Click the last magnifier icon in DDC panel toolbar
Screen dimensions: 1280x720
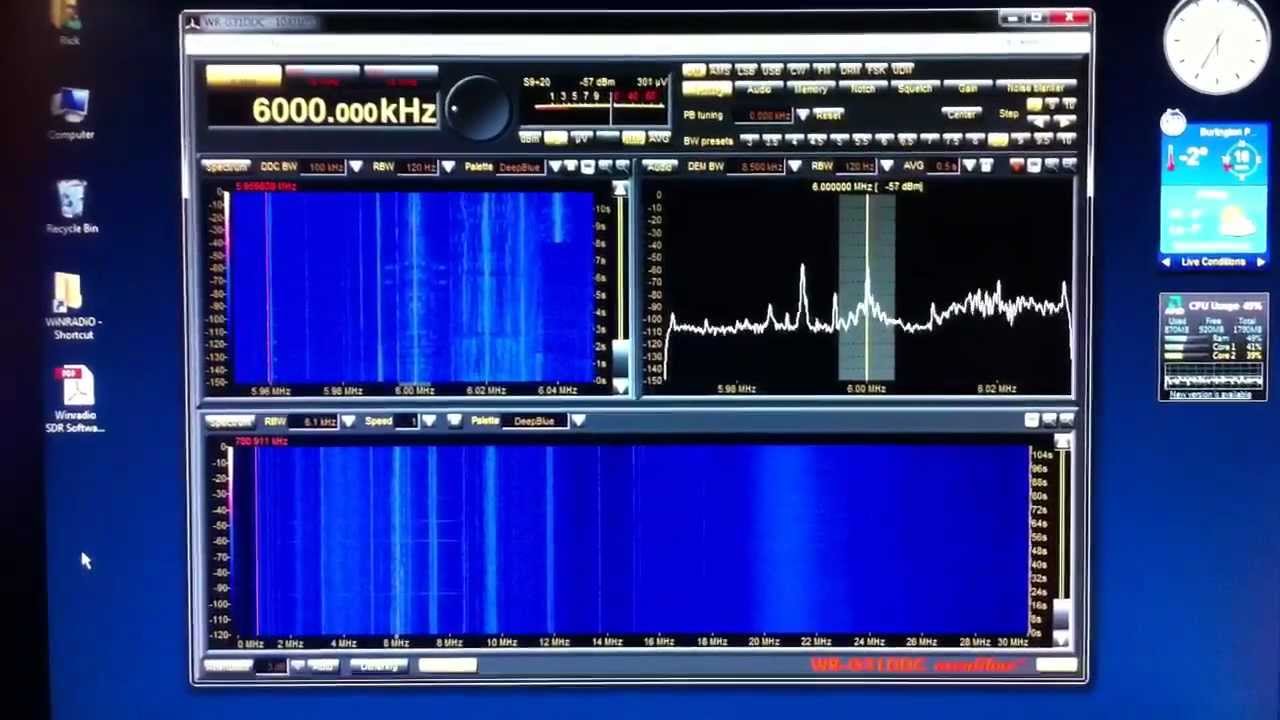tap(622, 166)
